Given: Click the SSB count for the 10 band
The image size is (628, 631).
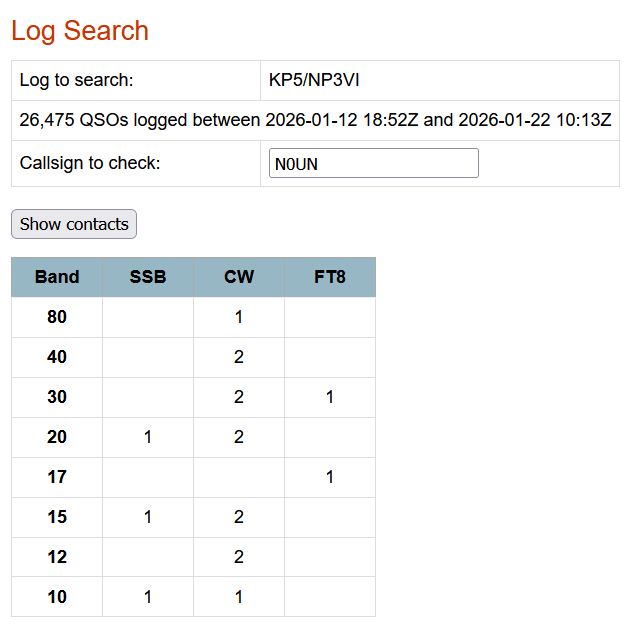Looking at the screenshot, I should (x=148, y=597).
